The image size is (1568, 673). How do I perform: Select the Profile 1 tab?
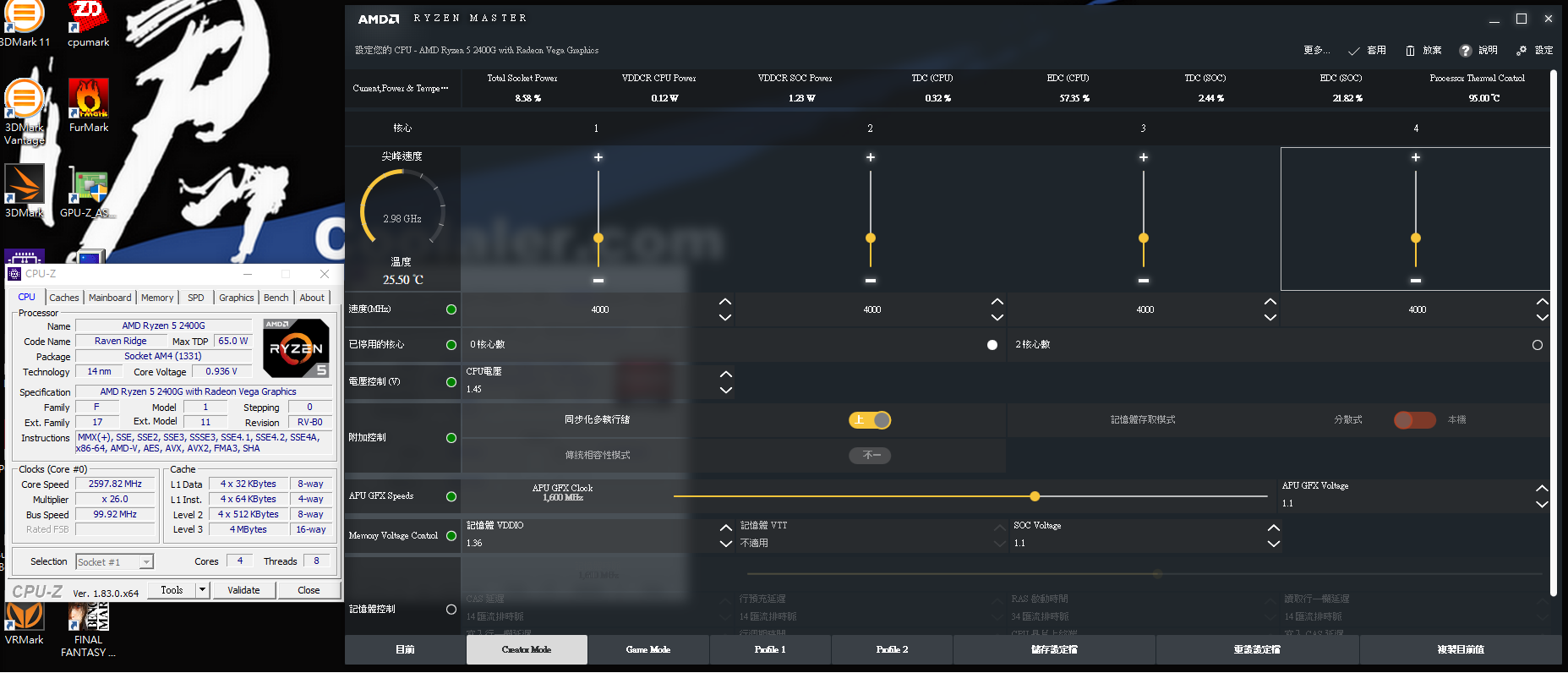770,650
